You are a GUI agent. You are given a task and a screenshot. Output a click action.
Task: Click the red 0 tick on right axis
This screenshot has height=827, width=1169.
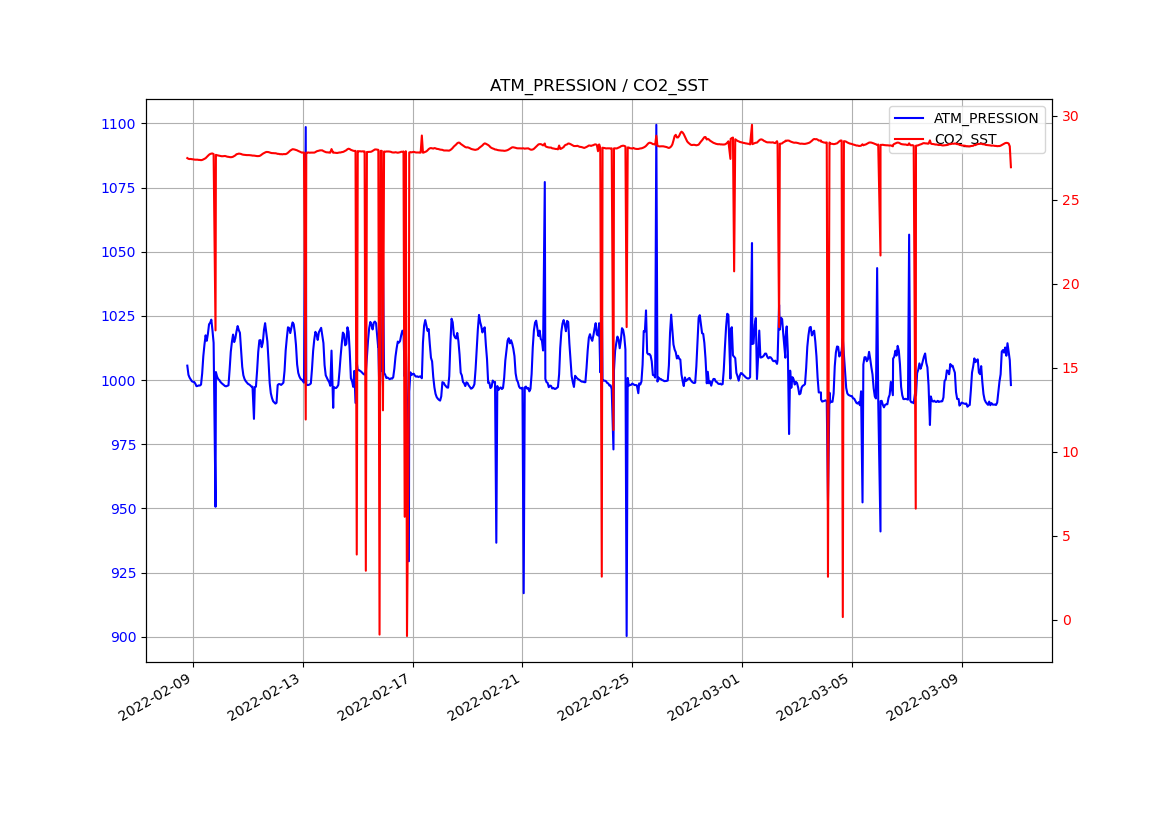tap(1066, 620)
